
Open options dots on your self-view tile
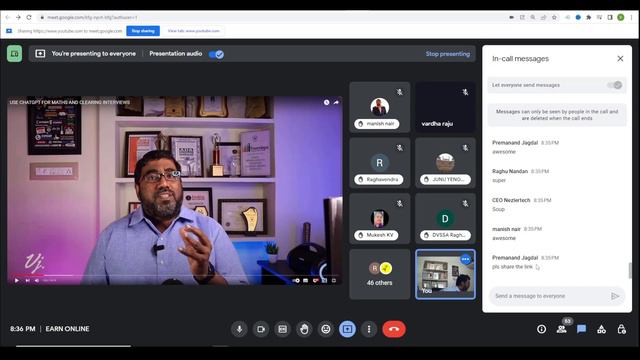click(465, 259)
